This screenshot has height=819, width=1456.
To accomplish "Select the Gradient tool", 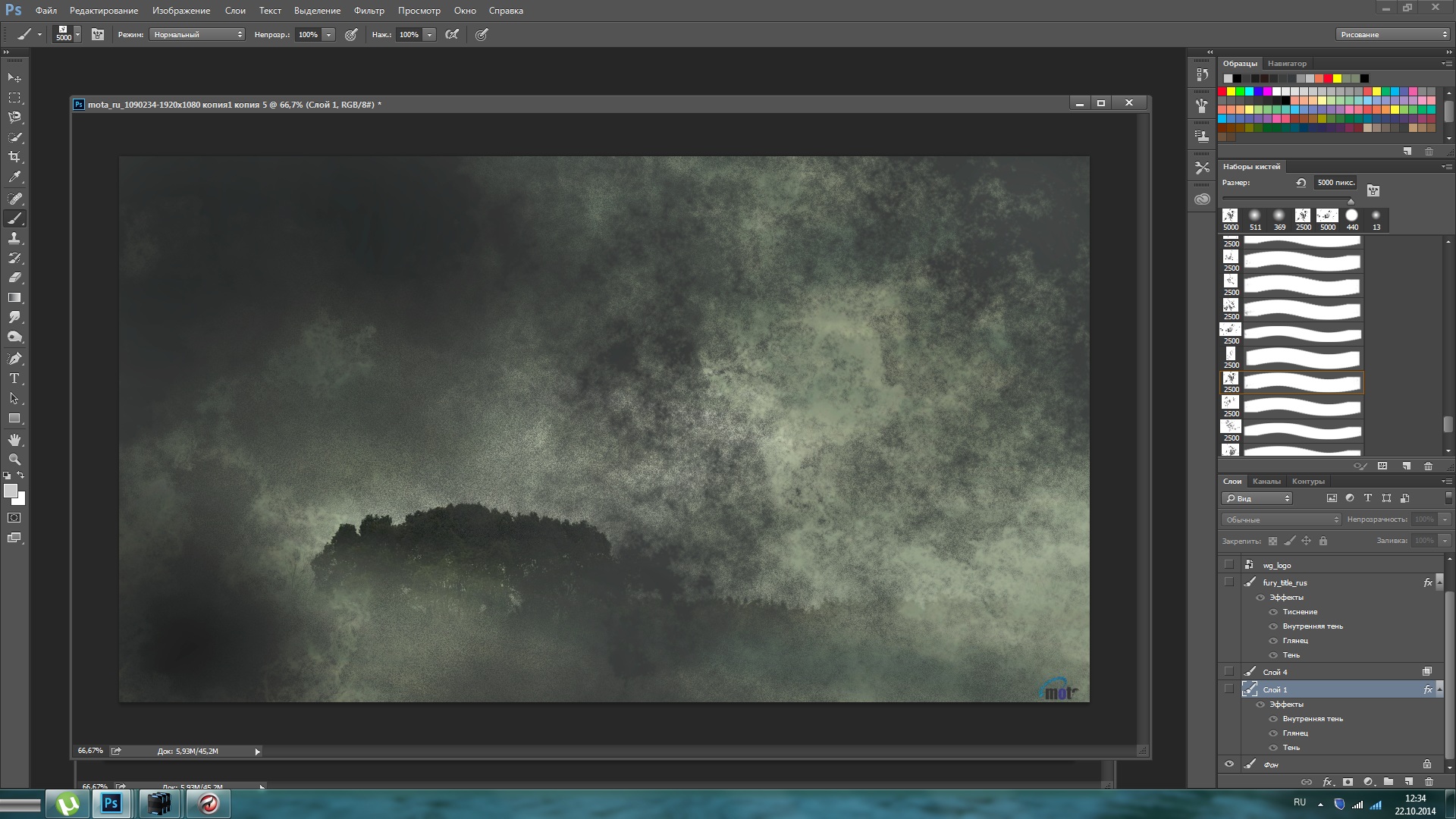I will 14,298.
